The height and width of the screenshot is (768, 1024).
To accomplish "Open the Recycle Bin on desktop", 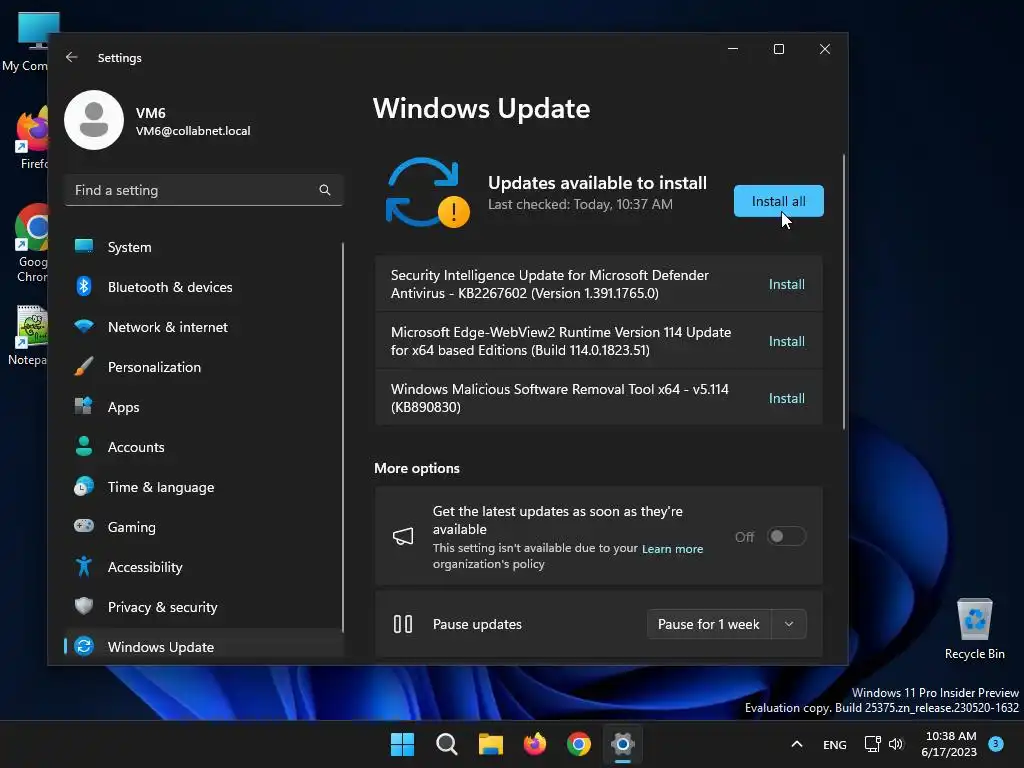I will coord(974,629).
